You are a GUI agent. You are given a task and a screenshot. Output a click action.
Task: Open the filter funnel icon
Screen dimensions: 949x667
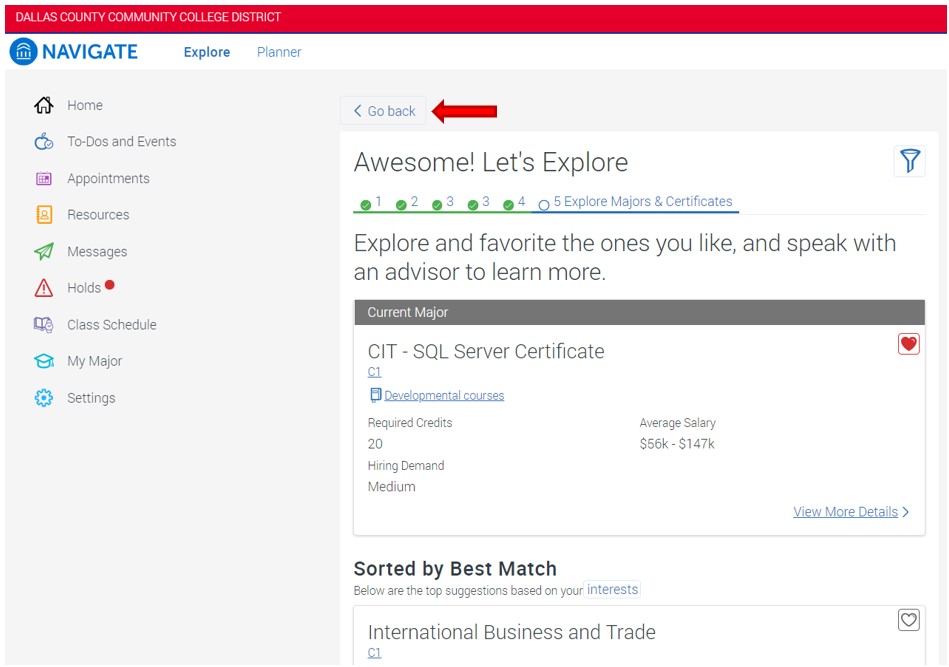[909, 161]
